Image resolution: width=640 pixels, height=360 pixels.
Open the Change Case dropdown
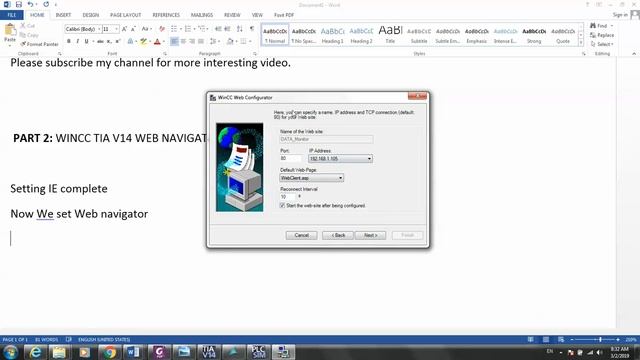146,29
